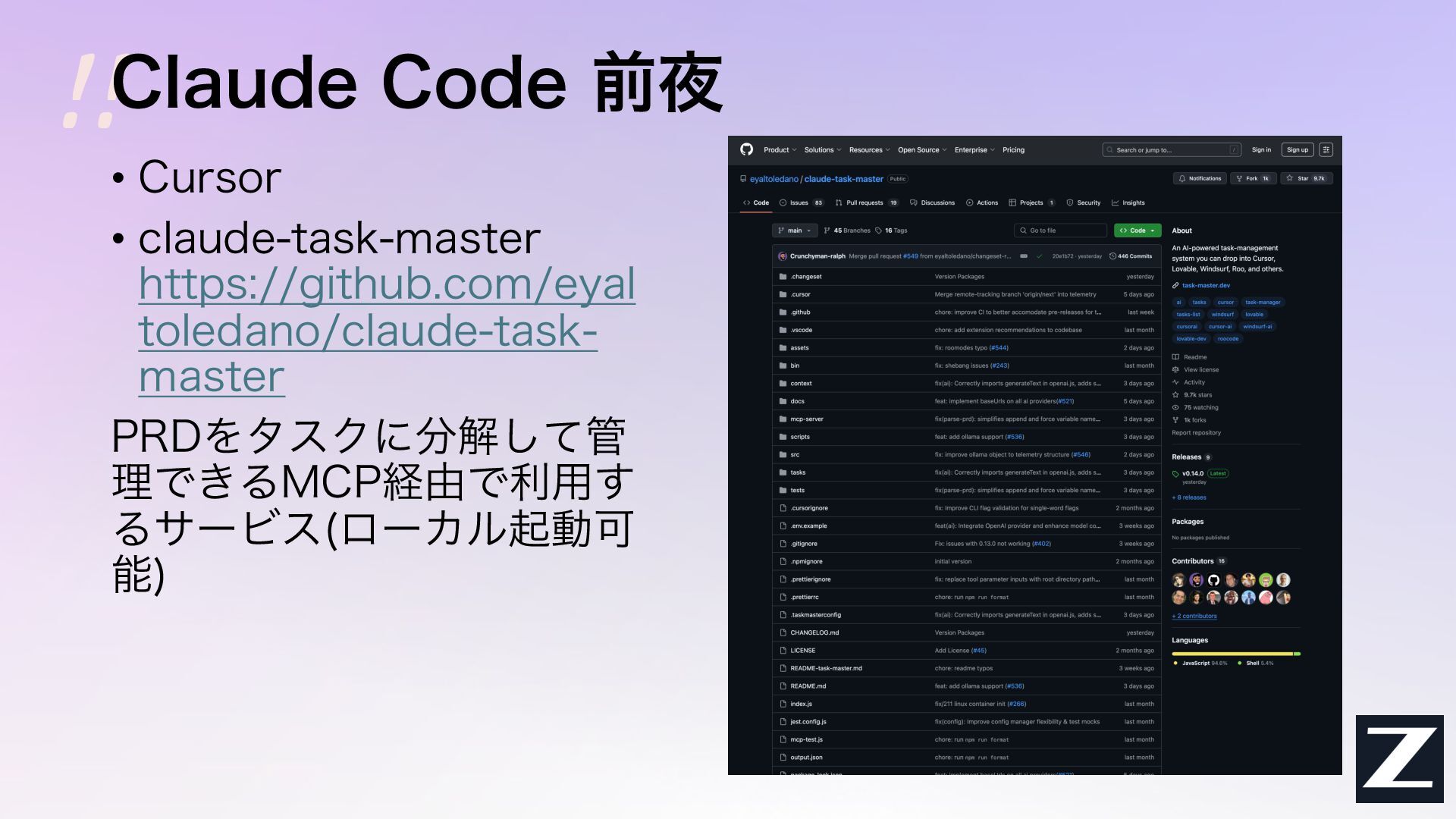1456x819 pixels.
Task: Click the Sign in link
Action: click(x=1261, y=150)
